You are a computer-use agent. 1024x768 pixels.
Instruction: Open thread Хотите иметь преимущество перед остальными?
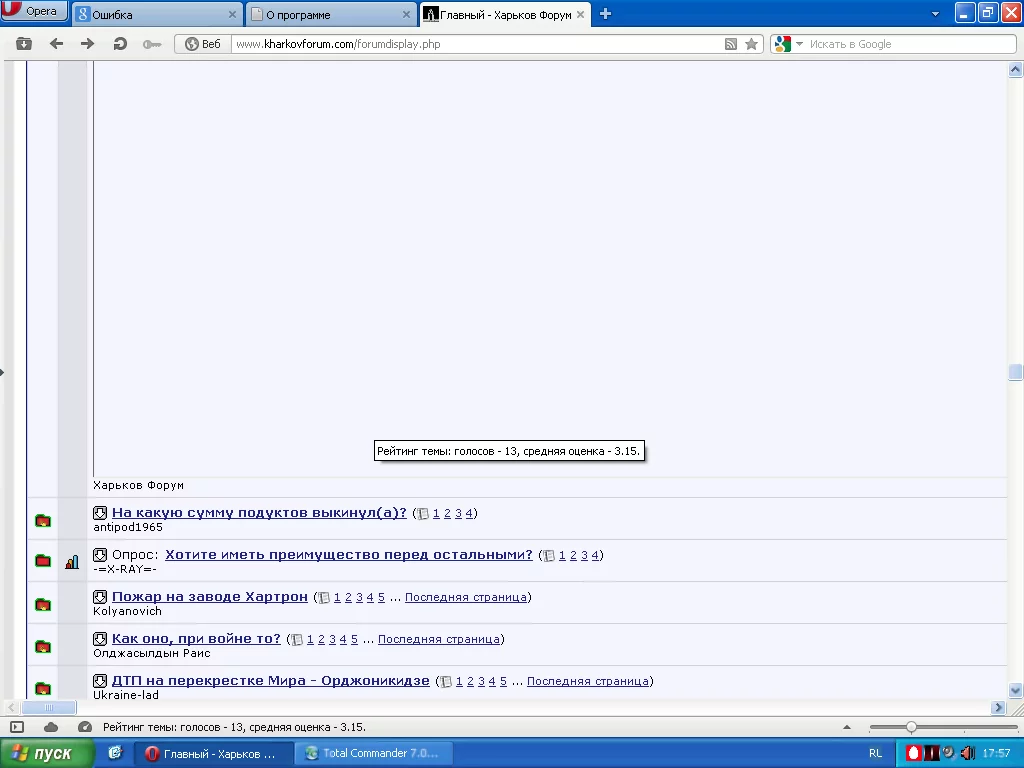click(349, 554)
